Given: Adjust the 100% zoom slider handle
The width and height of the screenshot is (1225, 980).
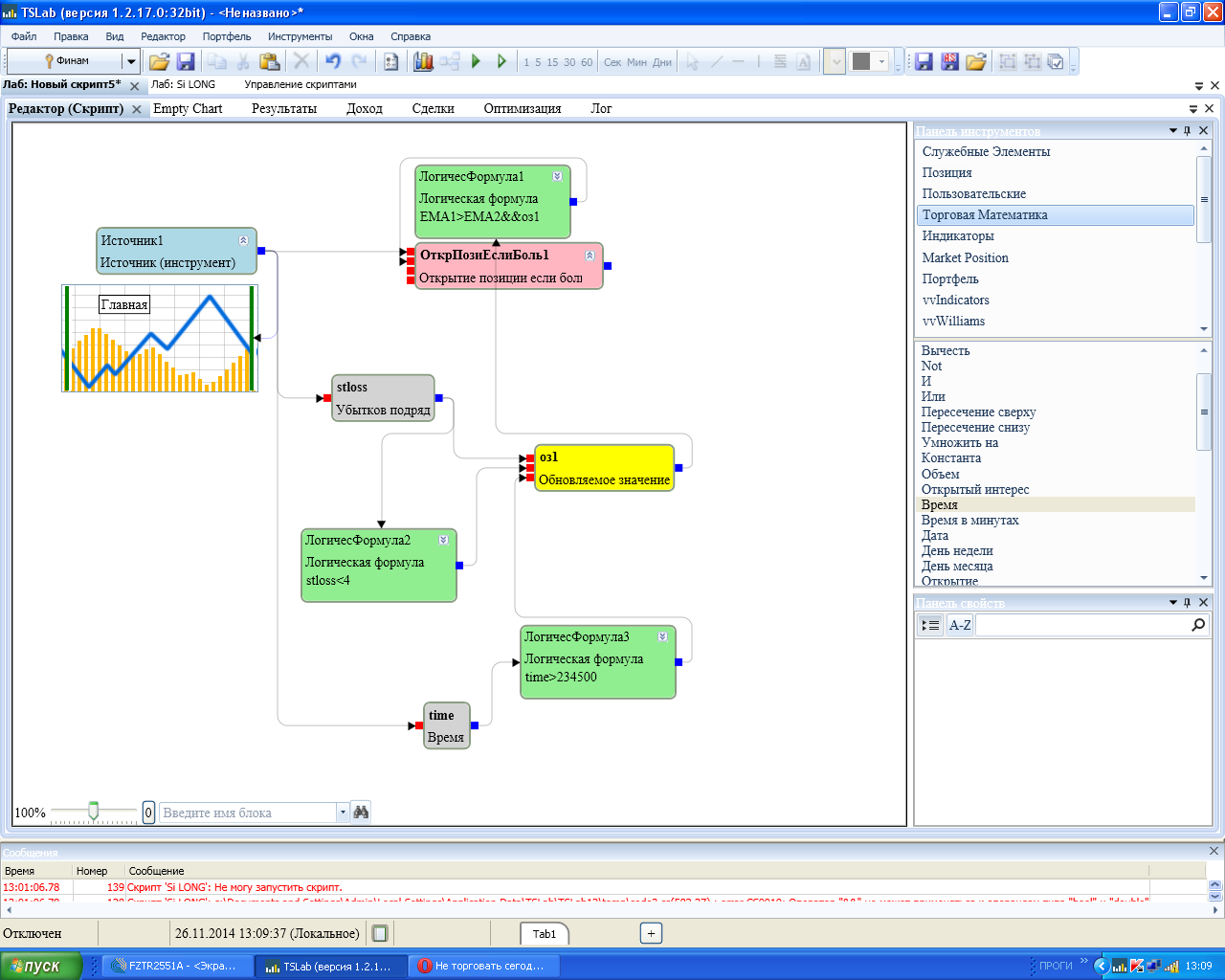Looking at the screenshot, I should pos(93,812).
